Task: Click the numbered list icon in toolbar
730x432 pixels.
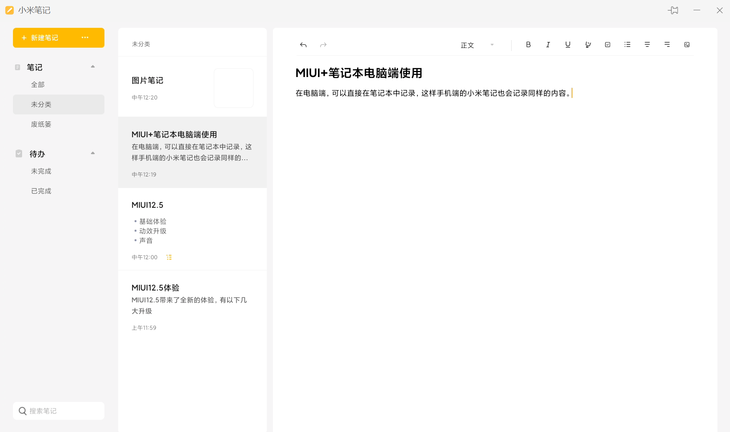Action: 647,45
